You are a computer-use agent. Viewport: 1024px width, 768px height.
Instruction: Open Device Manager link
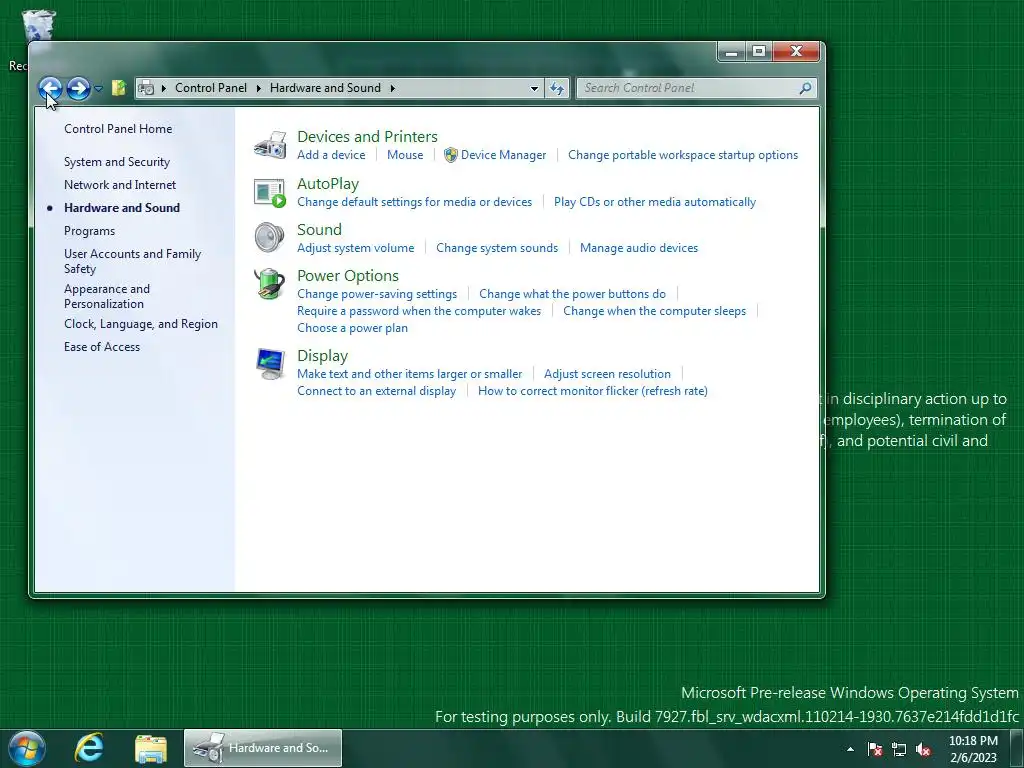(x=504, y=155)
